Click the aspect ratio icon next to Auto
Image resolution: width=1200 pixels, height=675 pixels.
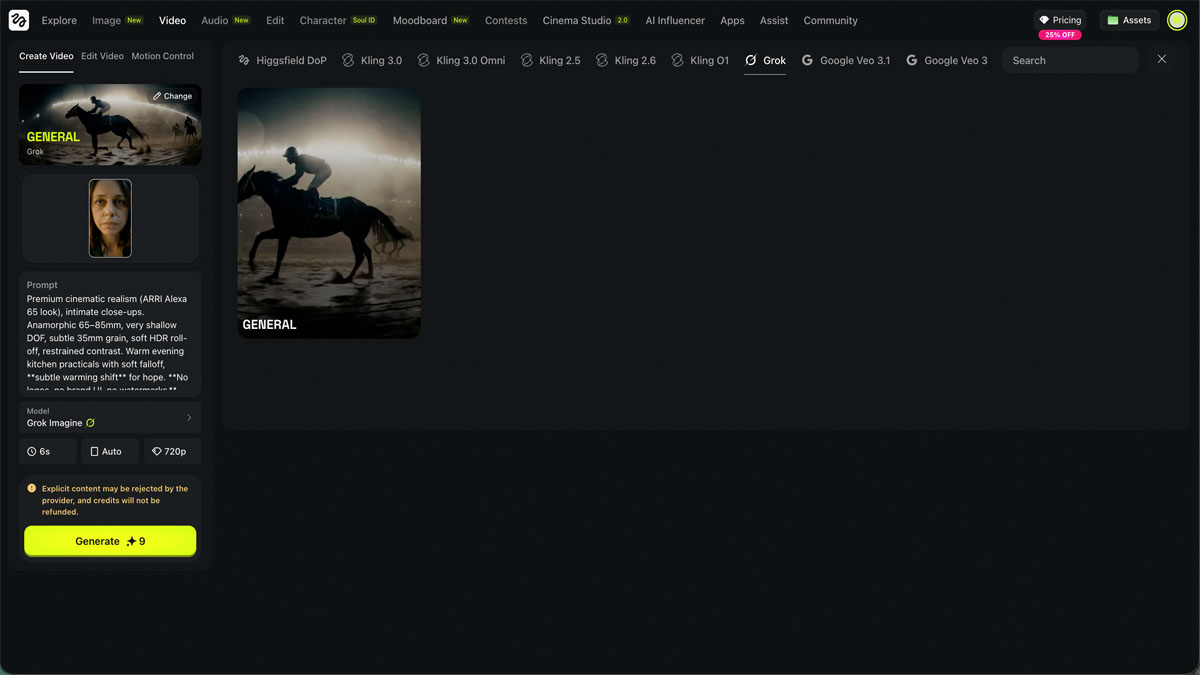pyautogui.click(x=94, y=451)
